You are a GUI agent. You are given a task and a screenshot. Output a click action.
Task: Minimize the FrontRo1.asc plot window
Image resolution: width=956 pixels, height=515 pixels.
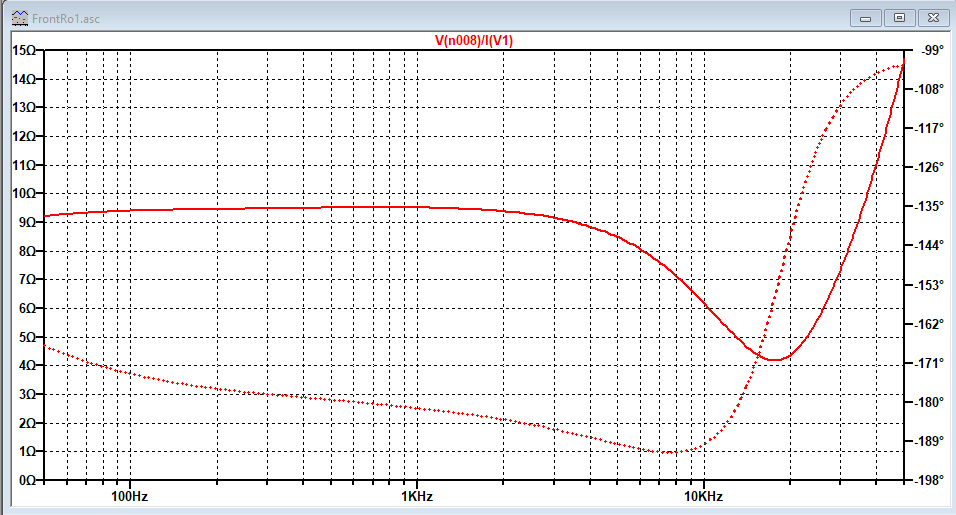point(866,18)
